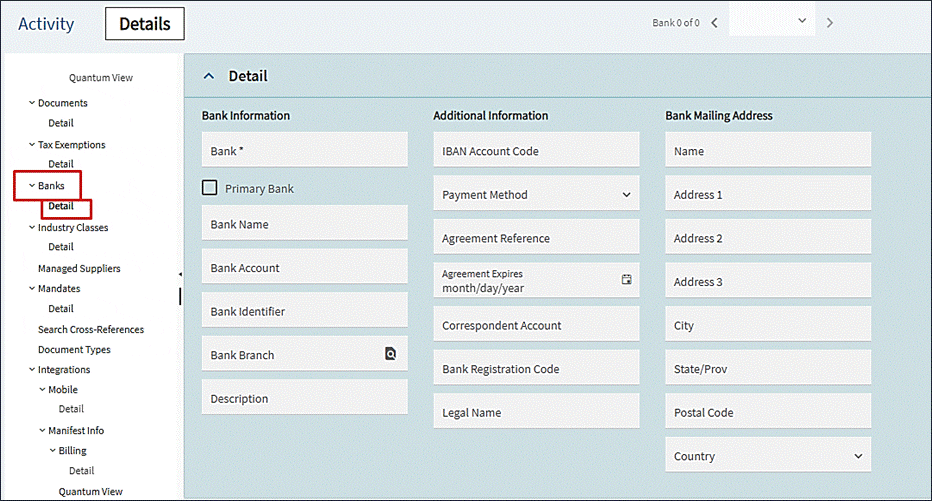The height and width of the screenshot is (501, 932).
Task: Open Detail under Billing
Action: (81, 471)
